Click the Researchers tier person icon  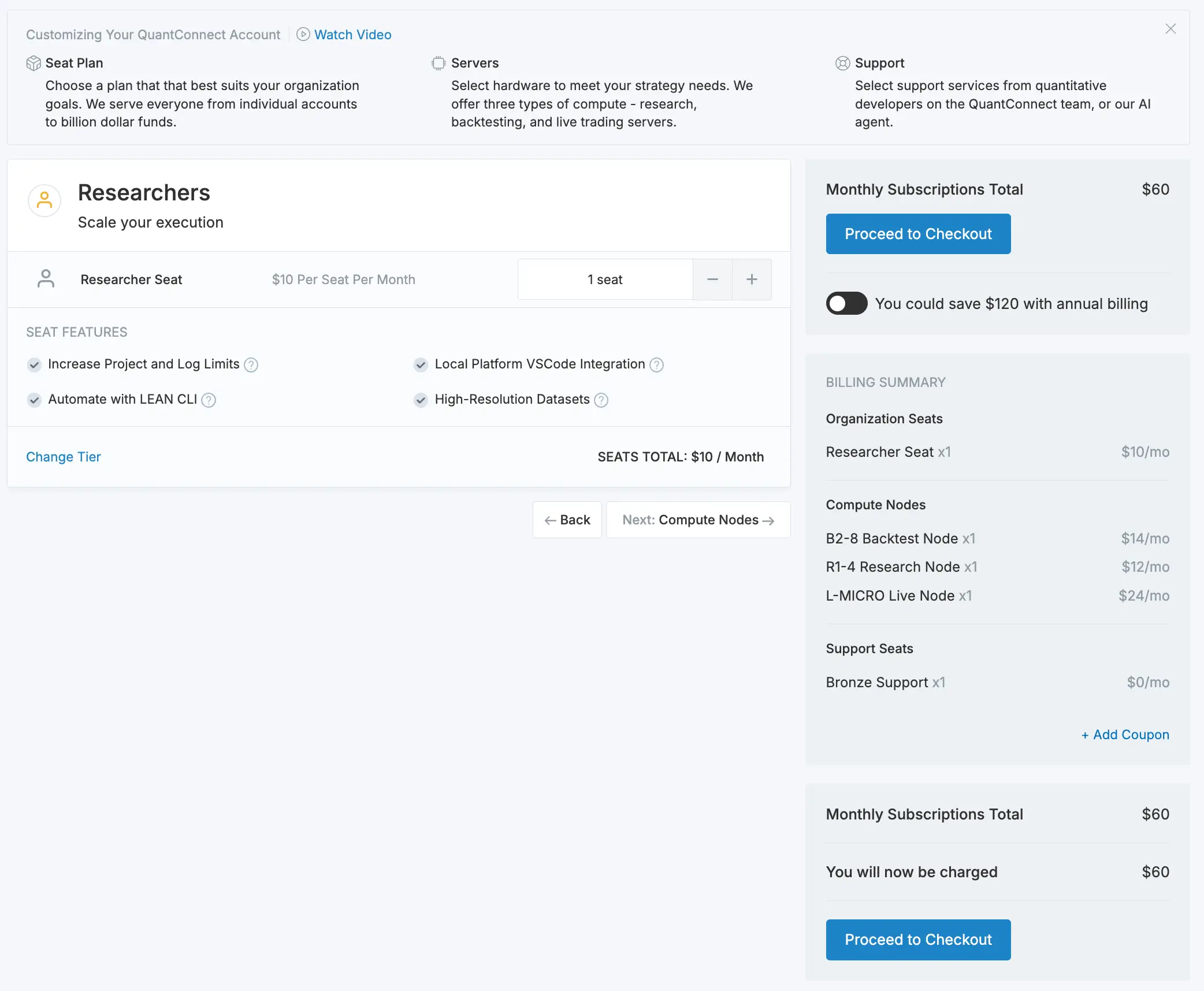click(44, 201)
